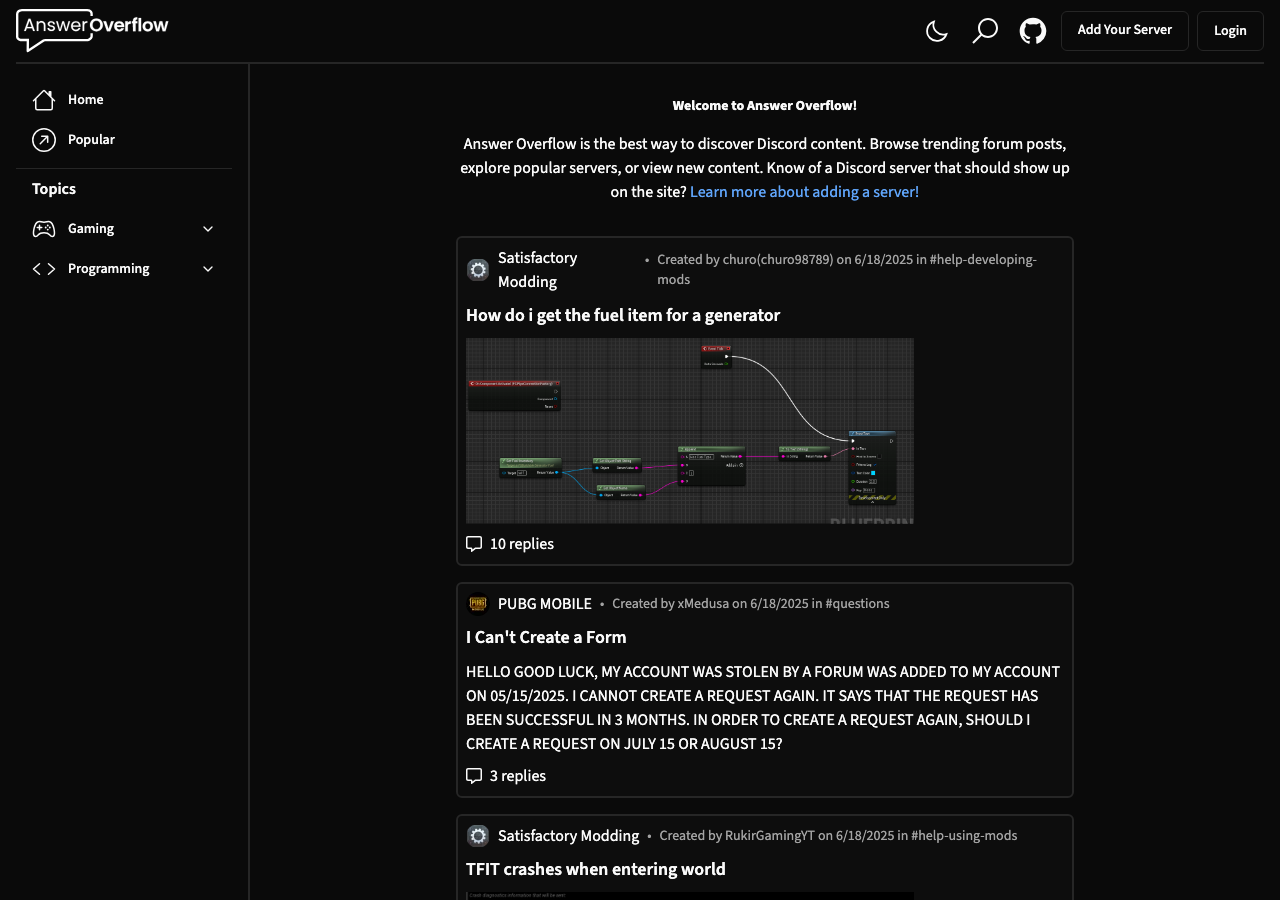Click the Welcome to Answer Overflow! heading
This screenshot has width=1280, height=900.
point(765,106)
